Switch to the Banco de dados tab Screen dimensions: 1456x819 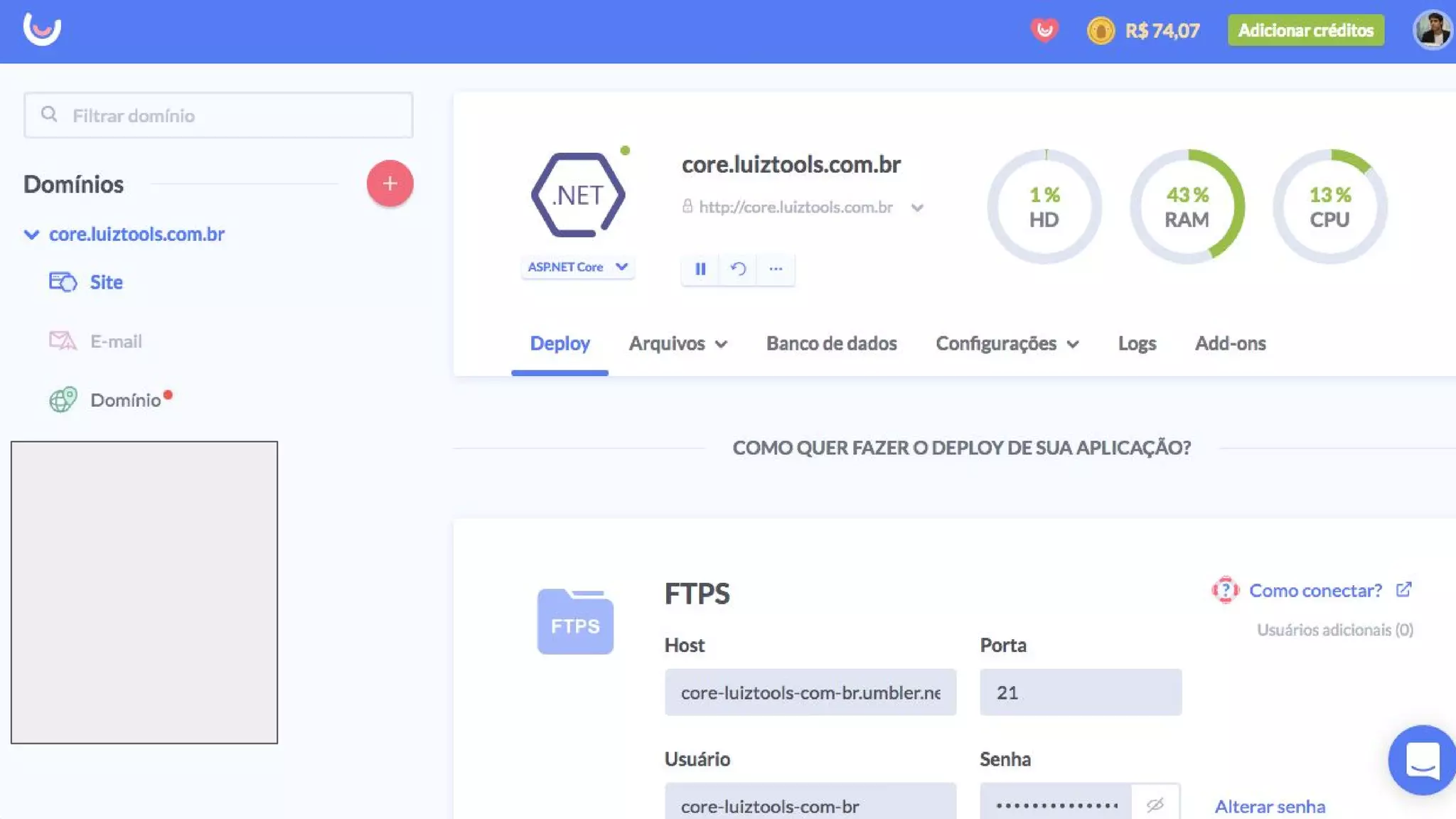(x=831, y=344)
